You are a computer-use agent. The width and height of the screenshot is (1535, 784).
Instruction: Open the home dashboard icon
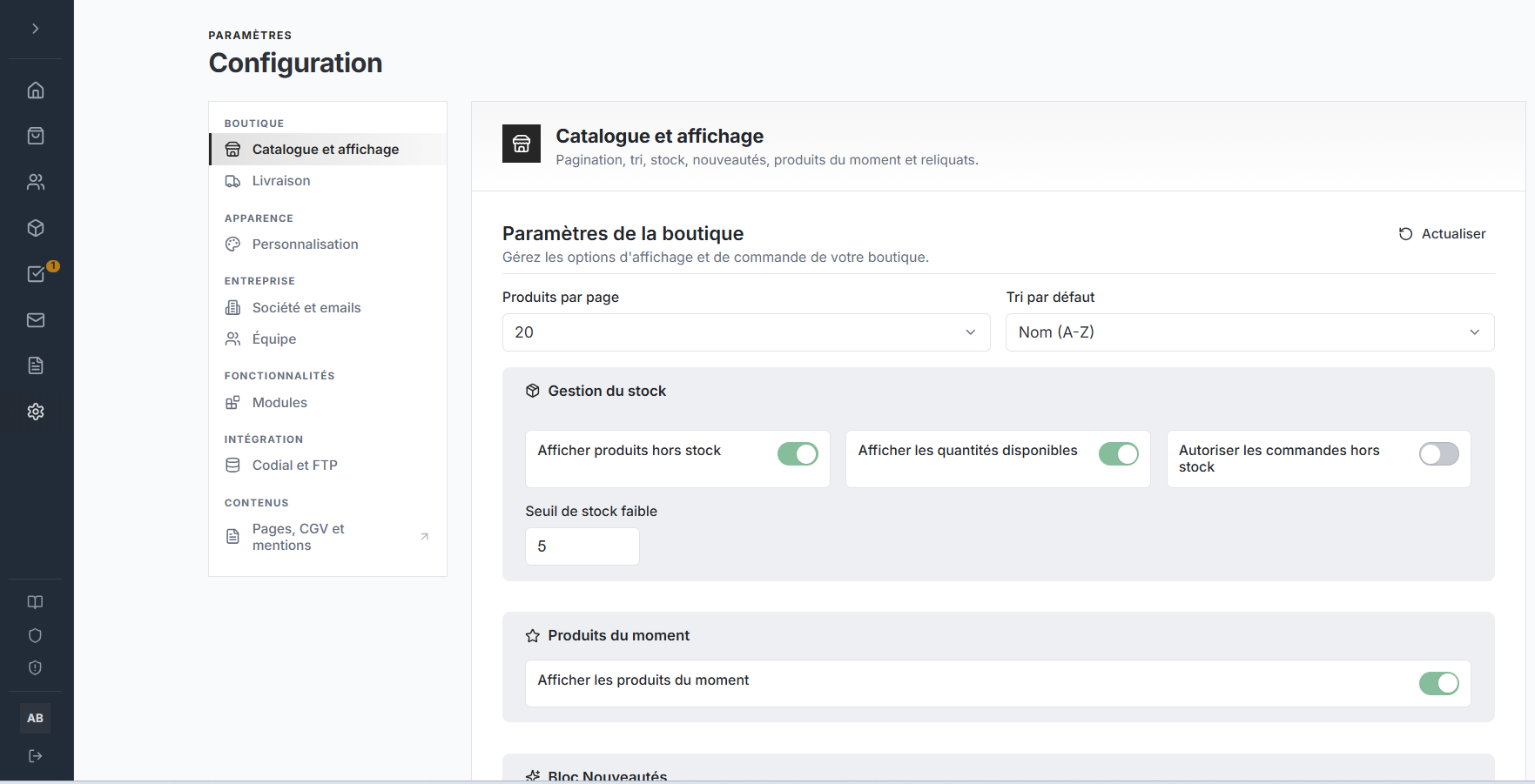pos(36,90)
